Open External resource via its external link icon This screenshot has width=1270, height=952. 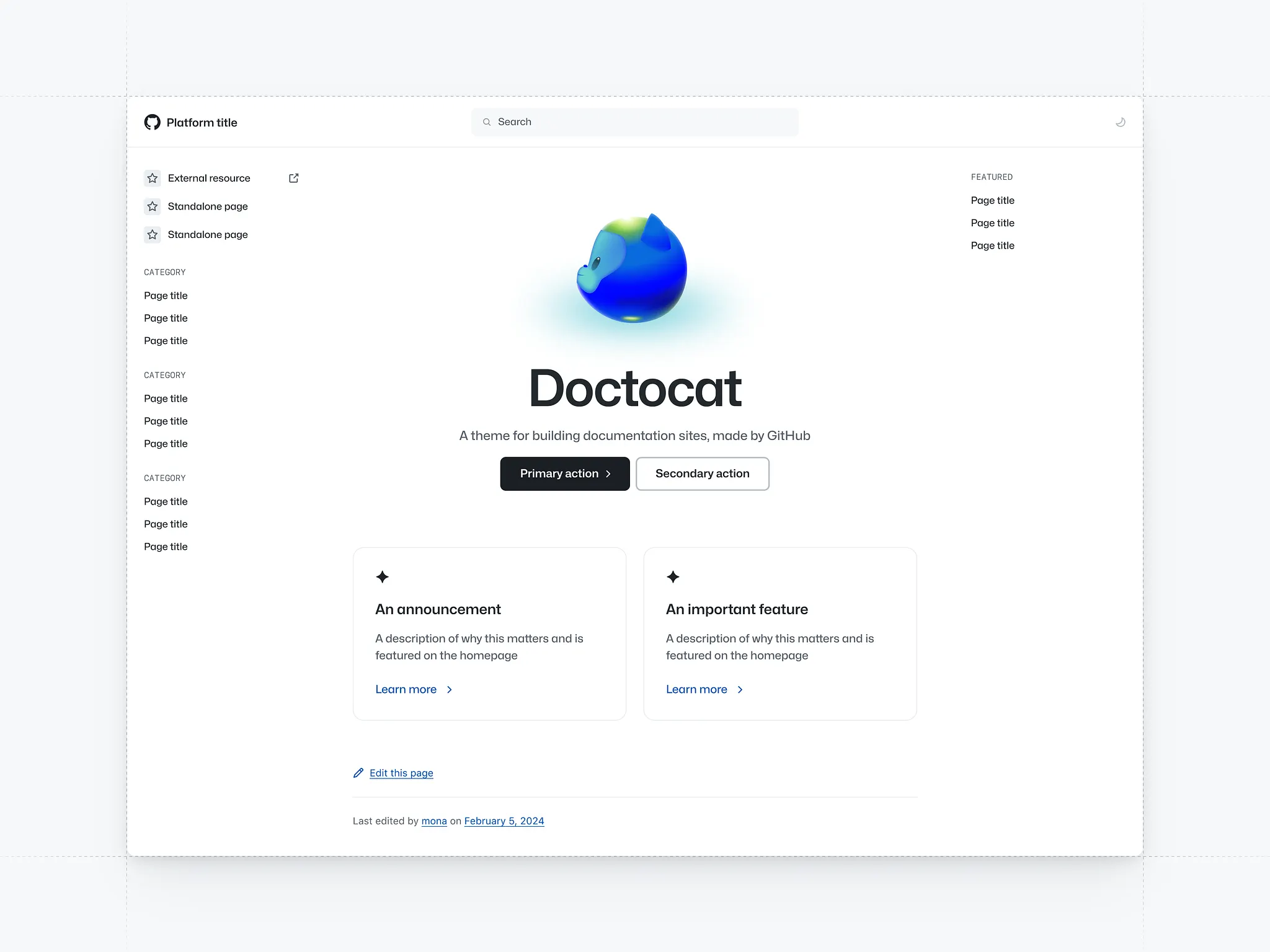tap(293, 178)
